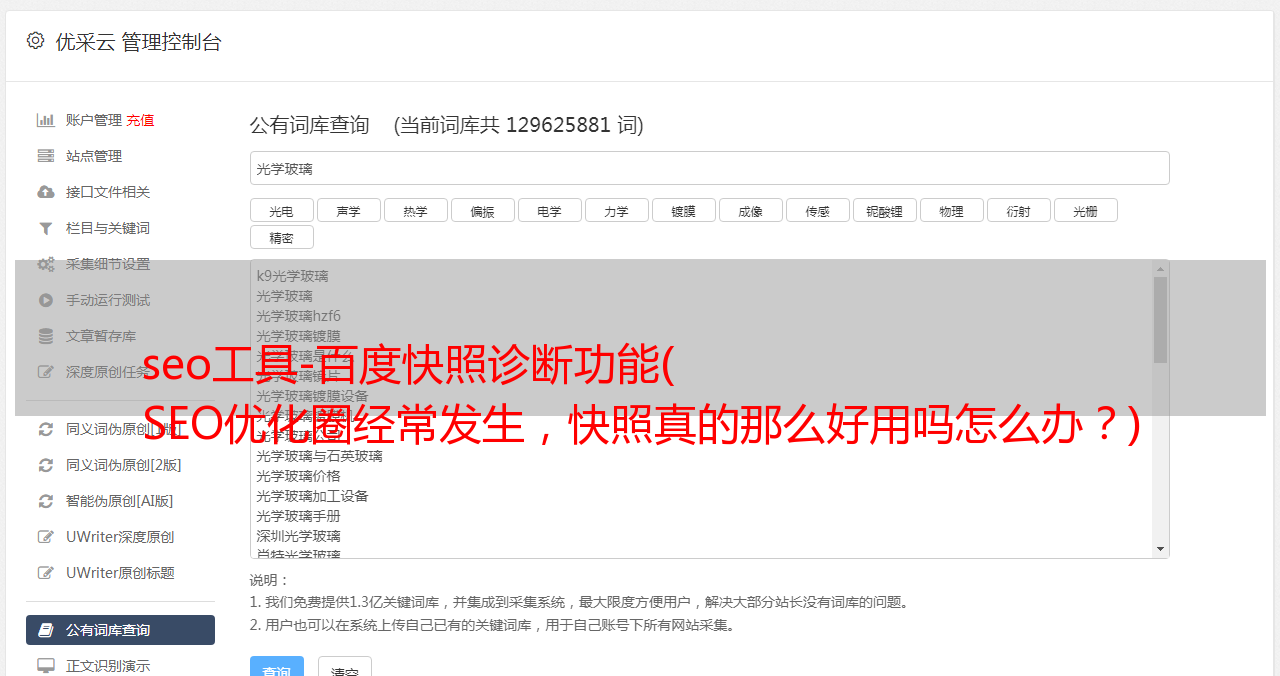Click the keyword search input field
The width and height of the screenshot is (1280, 676).
[709, 168]
